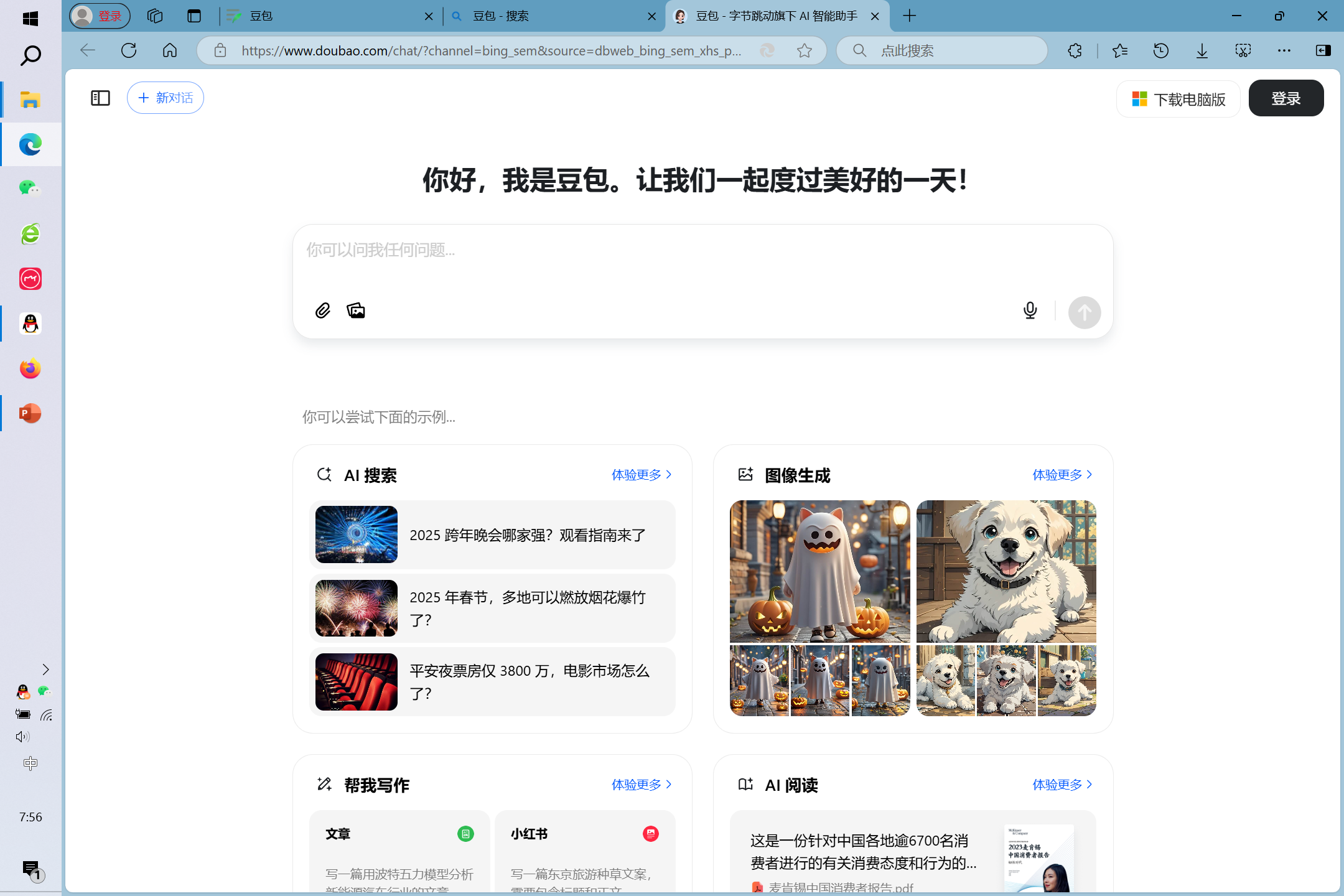Screen dimensions: 1344x896
Task: Click the address bar URL
Action: pyautogui.click(x=491, y=50)
